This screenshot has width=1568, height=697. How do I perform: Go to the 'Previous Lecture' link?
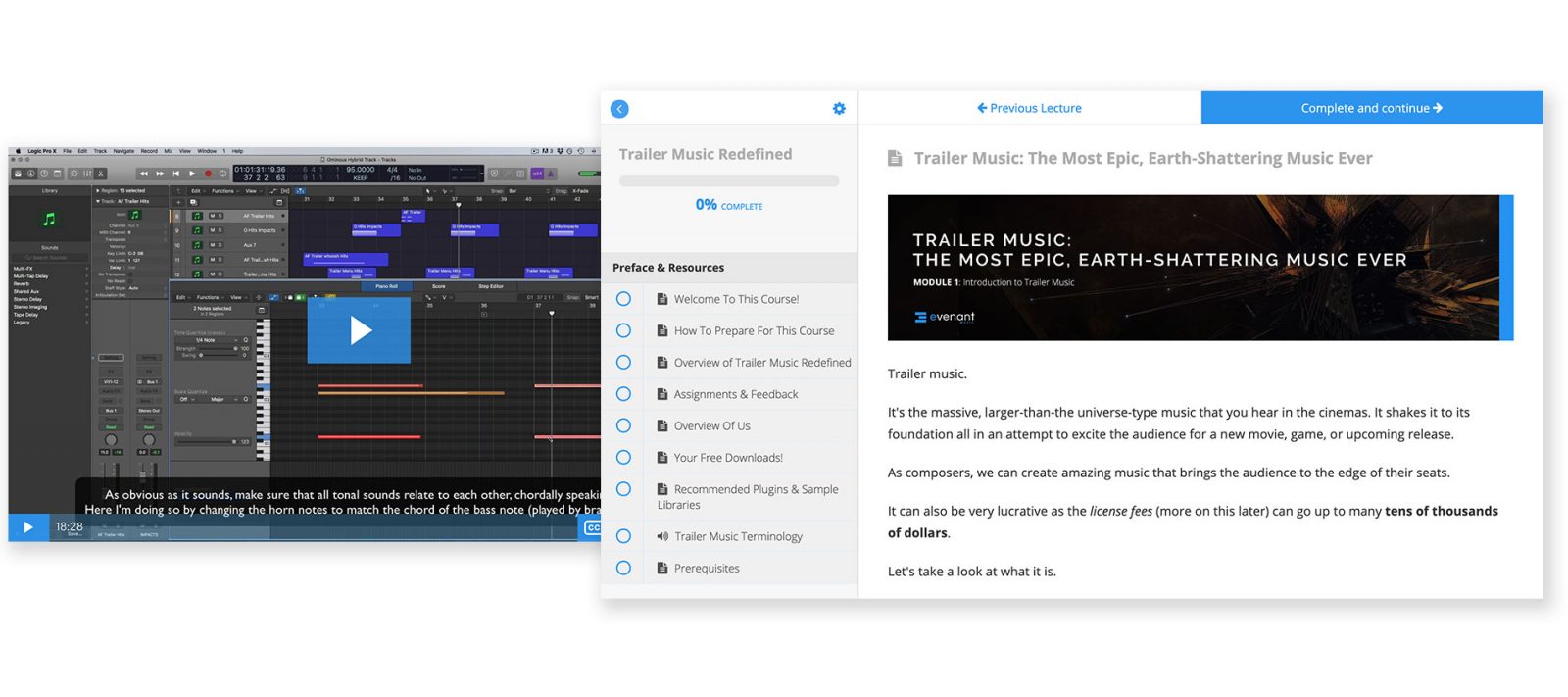[1029, 108]
